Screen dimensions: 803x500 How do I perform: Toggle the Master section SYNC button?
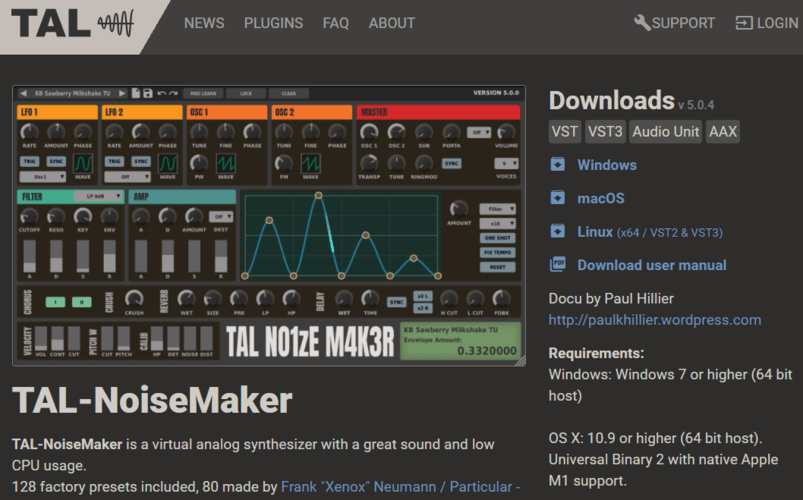coord(451,163)
